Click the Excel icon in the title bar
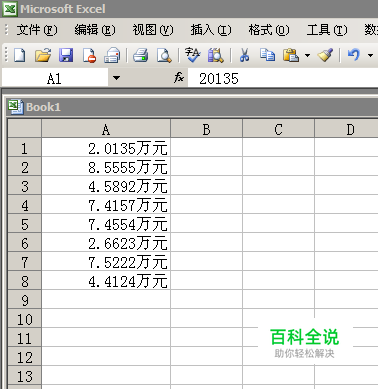The height and width of the screenshot is (389, 378). [x=9, y=9]
